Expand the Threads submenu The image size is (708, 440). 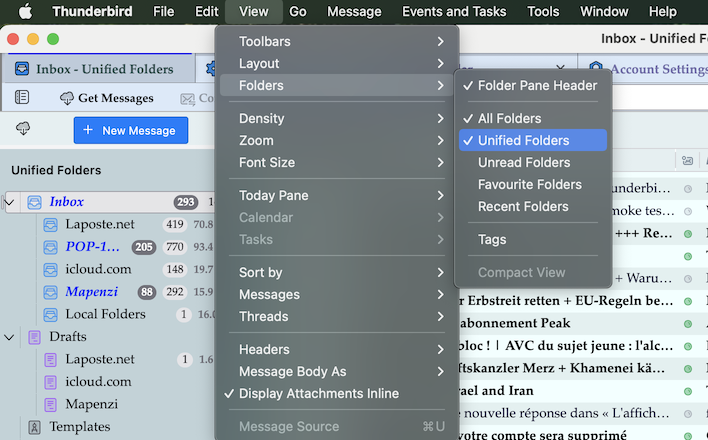tap(337, 317)
